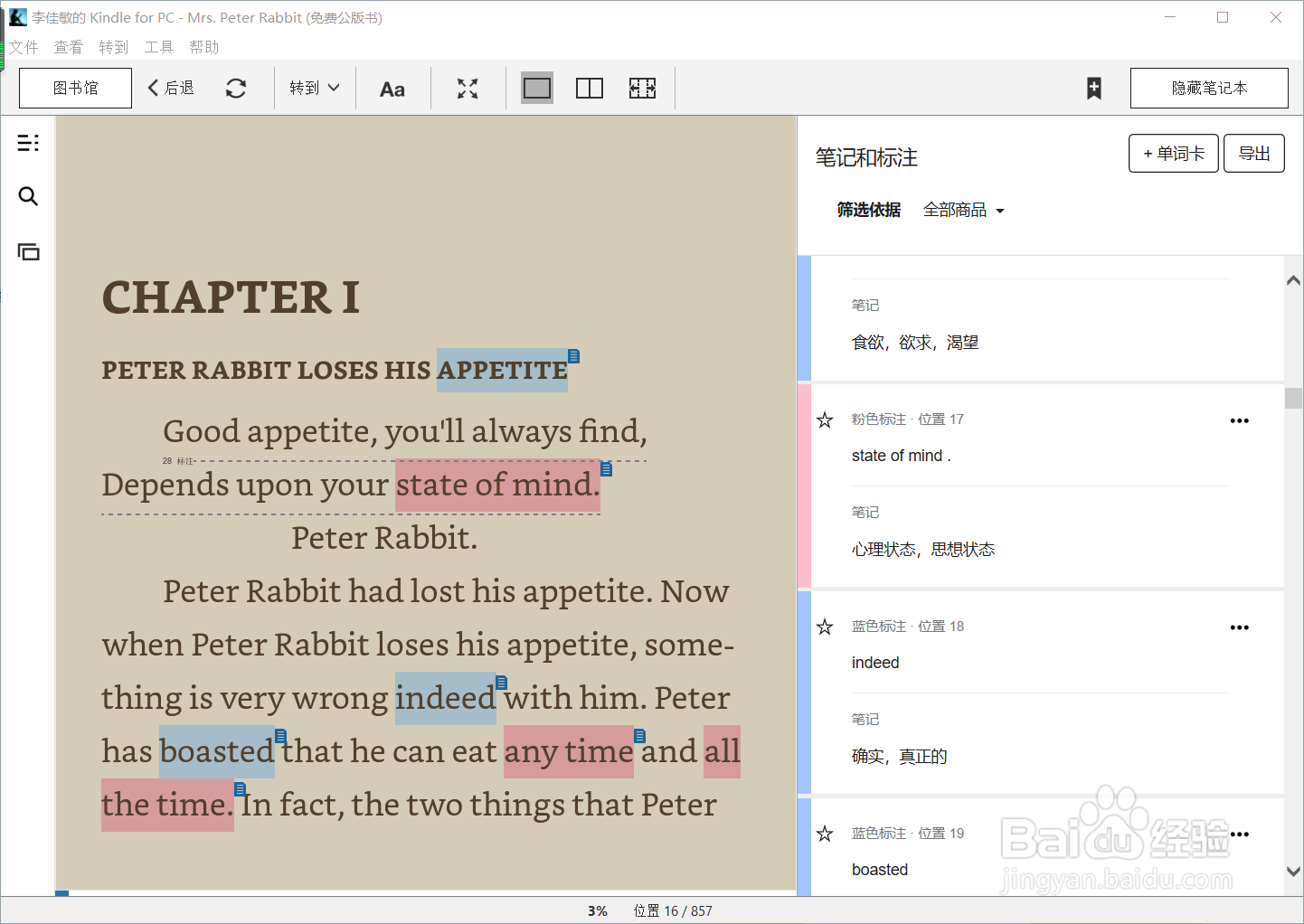The height and width of the screenshot is (924, 1304).
Task: Click scroll up arrow in notes panel
Action: click(x=1294, y=280)
